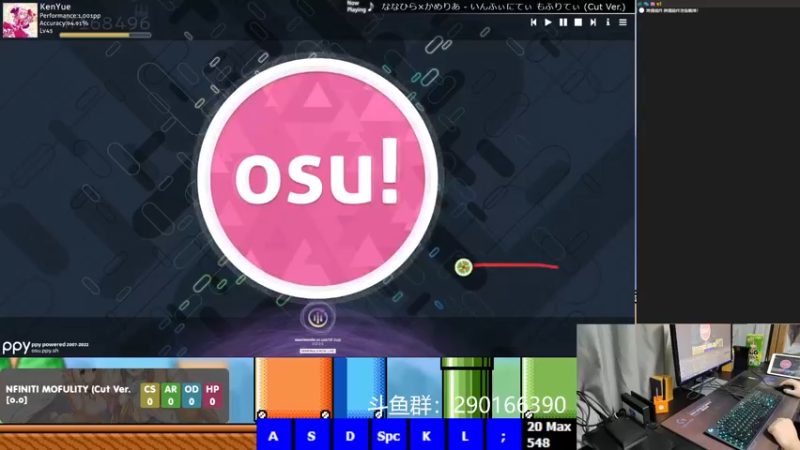Click the chat message in the right panel

pyautogui.click(x=670, y=10)
